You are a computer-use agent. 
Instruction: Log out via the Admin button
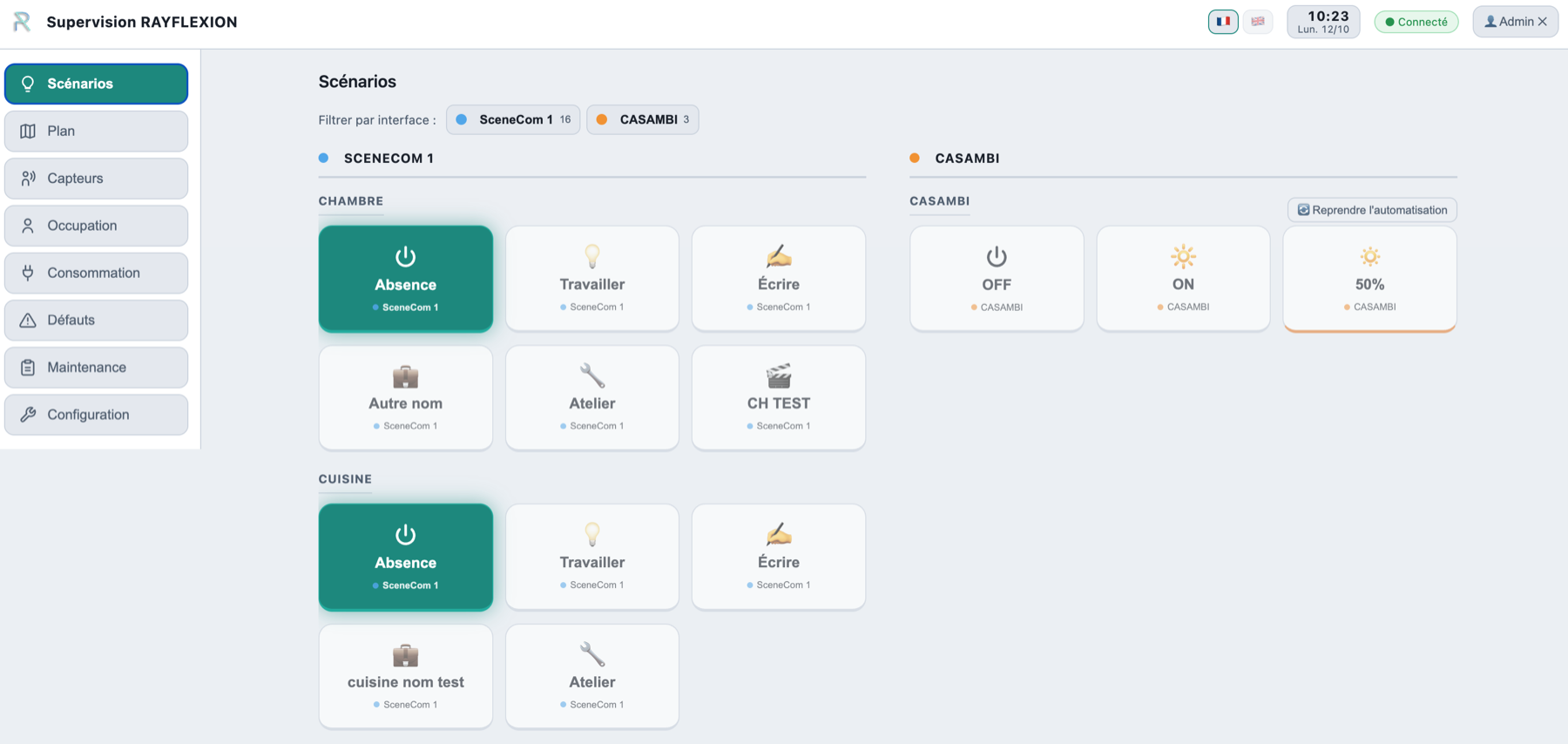coord(1516,22)
